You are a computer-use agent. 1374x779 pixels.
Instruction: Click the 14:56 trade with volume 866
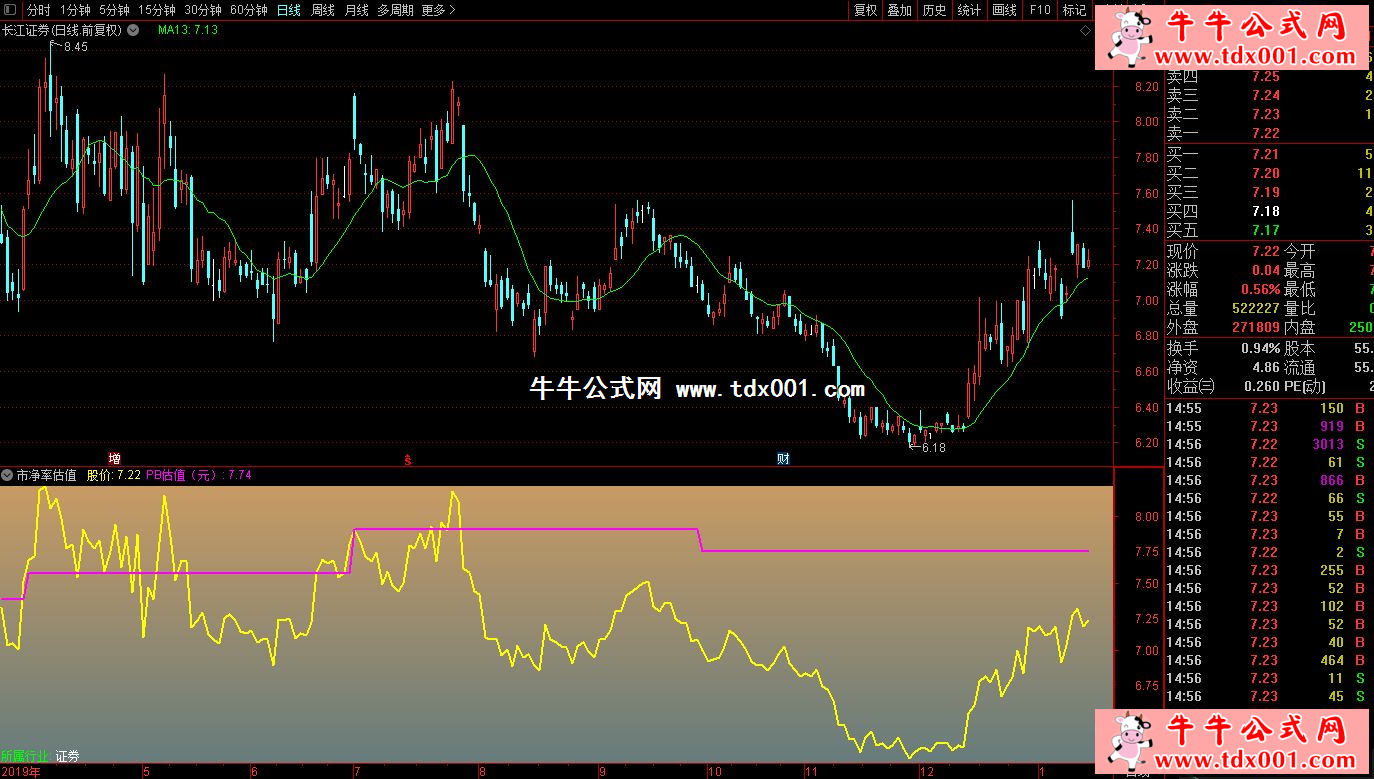(1269, 480)
